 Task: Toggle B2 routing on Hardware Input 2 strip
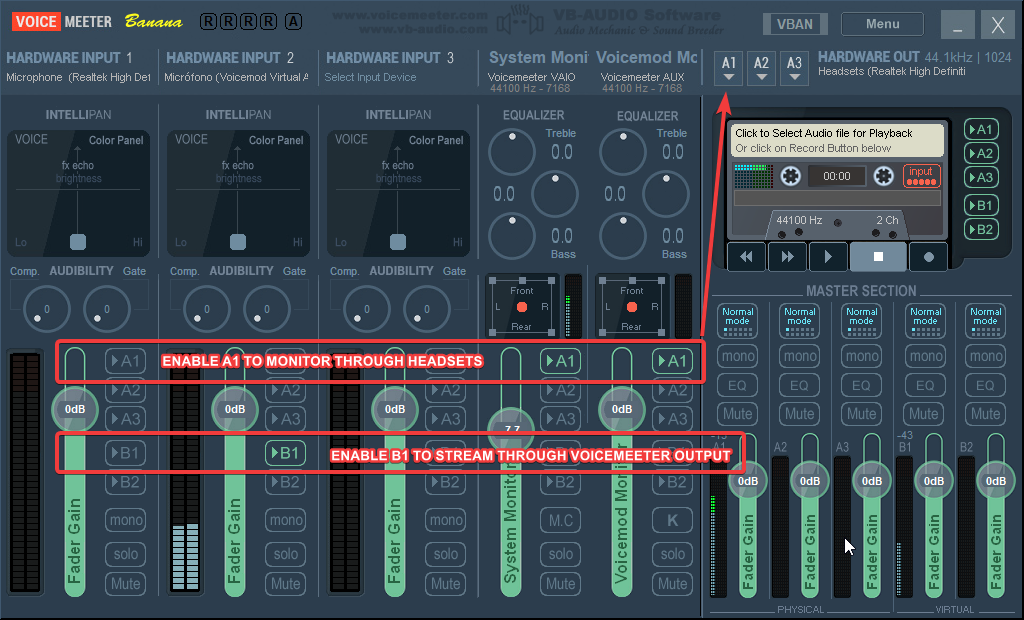[285, 482]
